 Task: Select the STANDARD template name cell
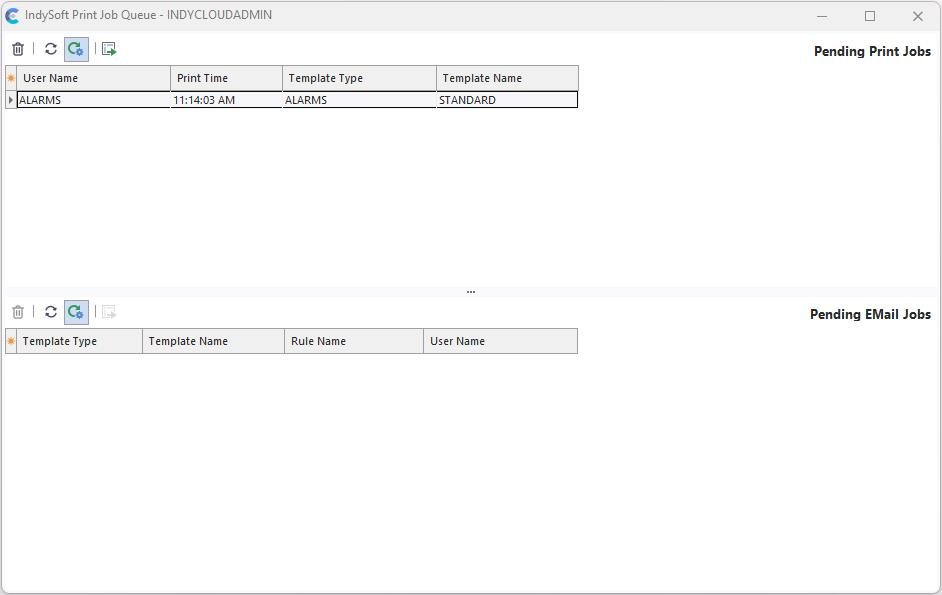[x=507, y=100]
